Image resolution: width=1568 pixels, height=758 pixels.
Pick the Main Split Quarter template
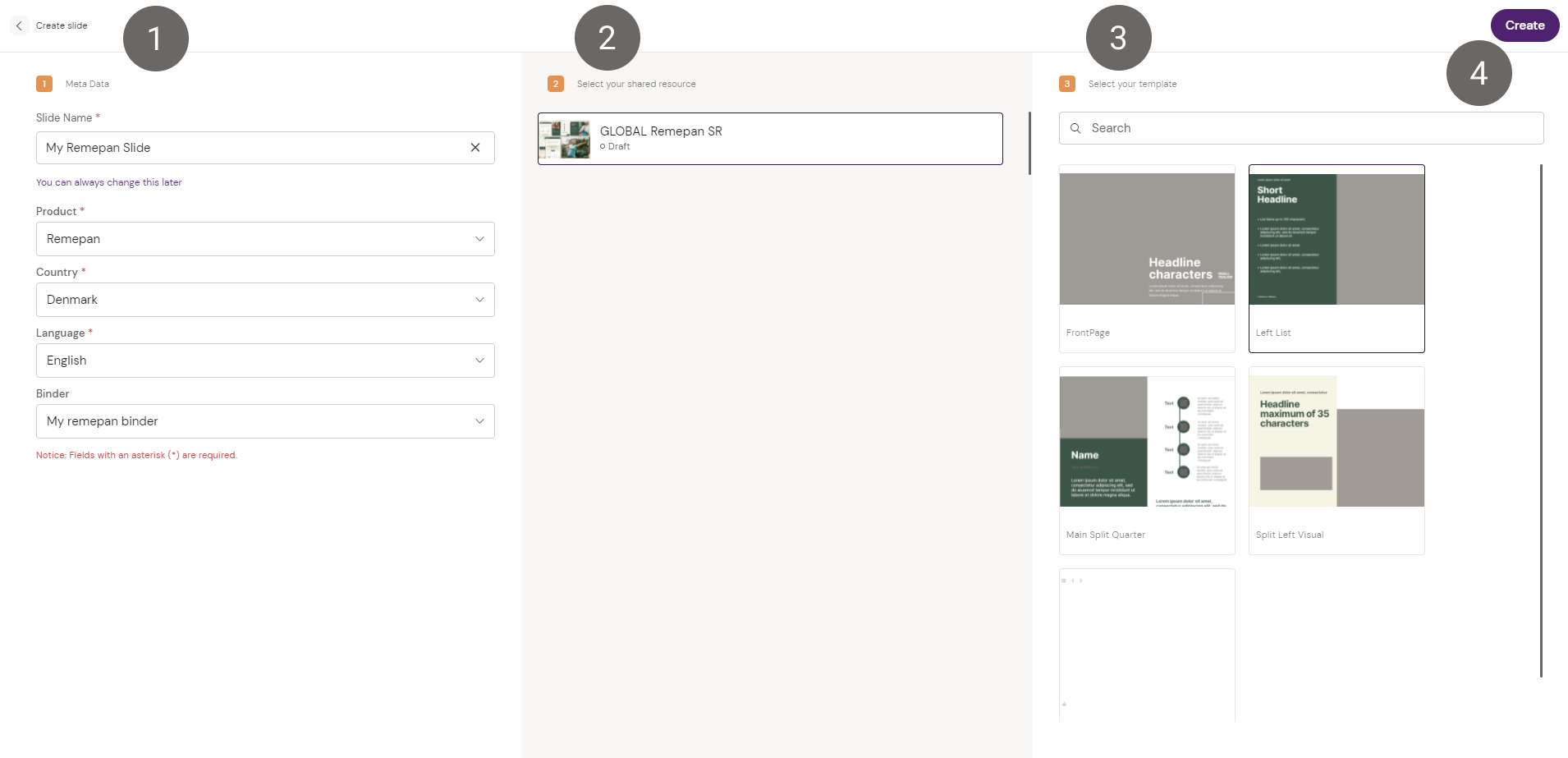coord(1147,461)
